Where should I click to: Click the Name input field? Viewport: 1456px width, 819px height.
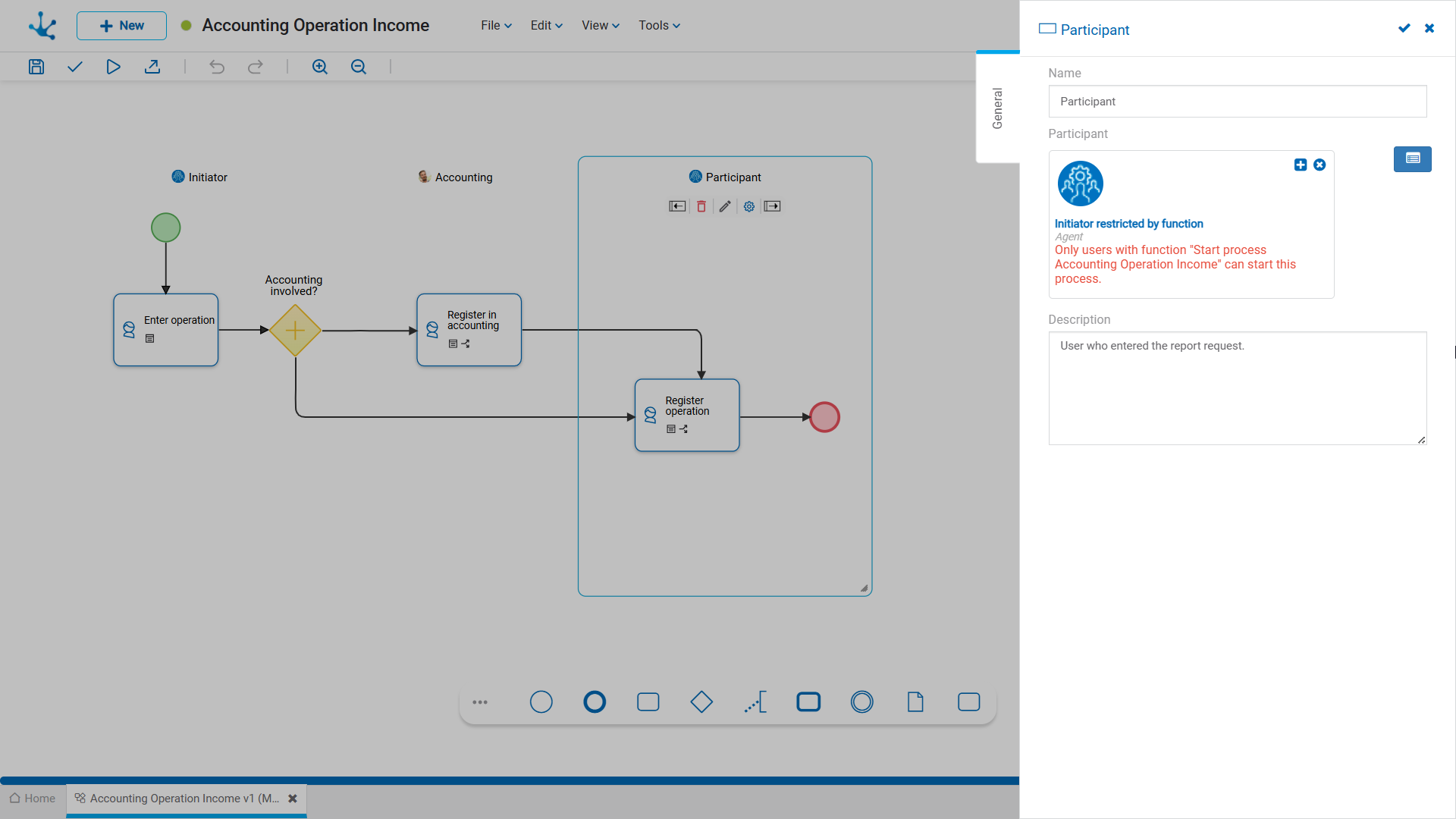(1238, 102)
